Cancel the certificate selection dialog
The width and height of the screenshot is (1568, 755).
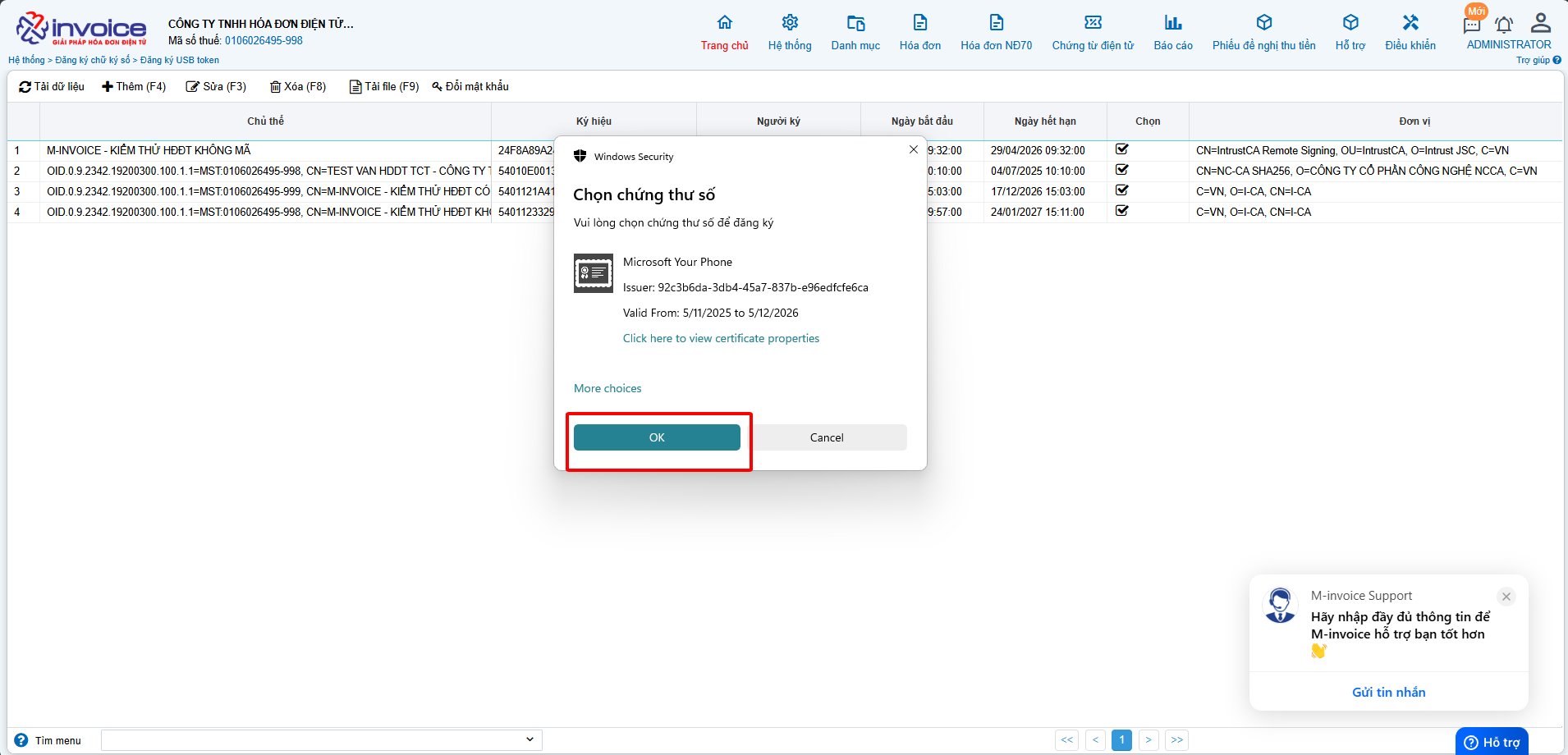pos(827,437)
